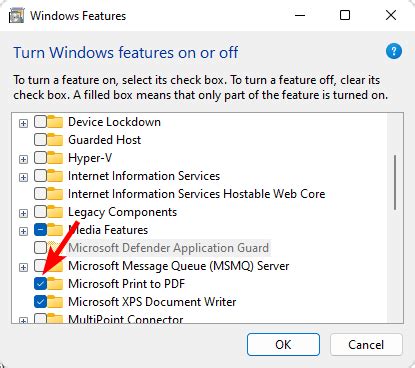Screen dimensions: 415x368
Task: Uncheck Microsoft XPS Document Writer checkbox
Action: pos(40,302)
